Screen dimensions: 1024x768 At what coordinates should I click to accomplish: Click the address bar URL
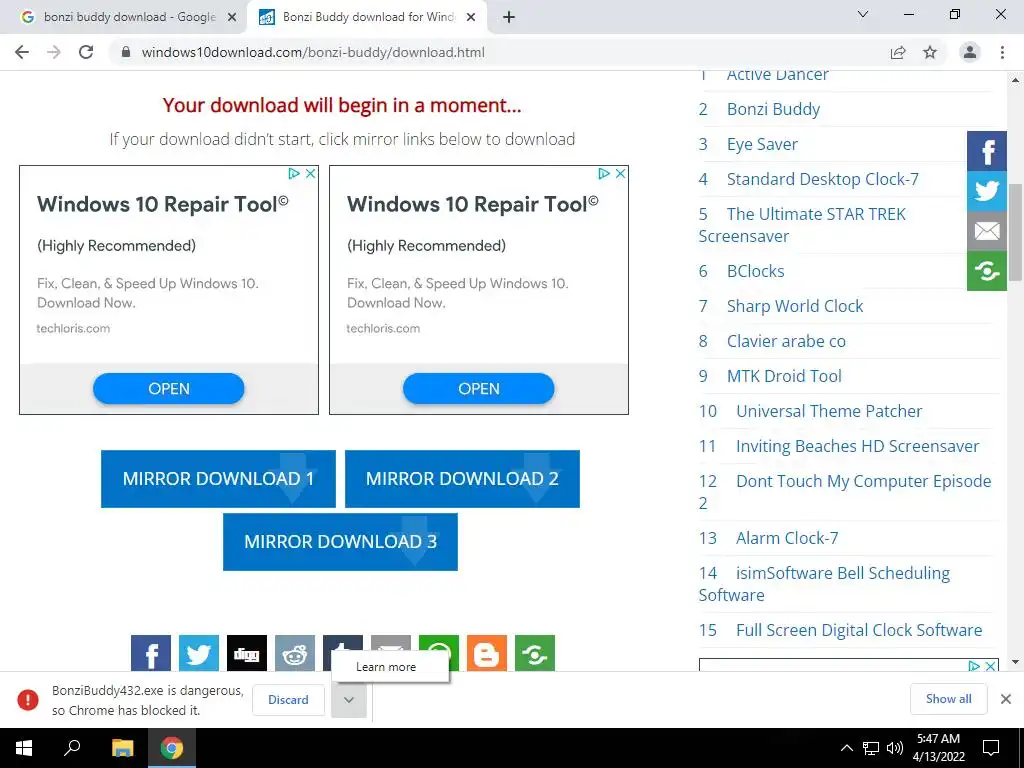pos(313,52)
